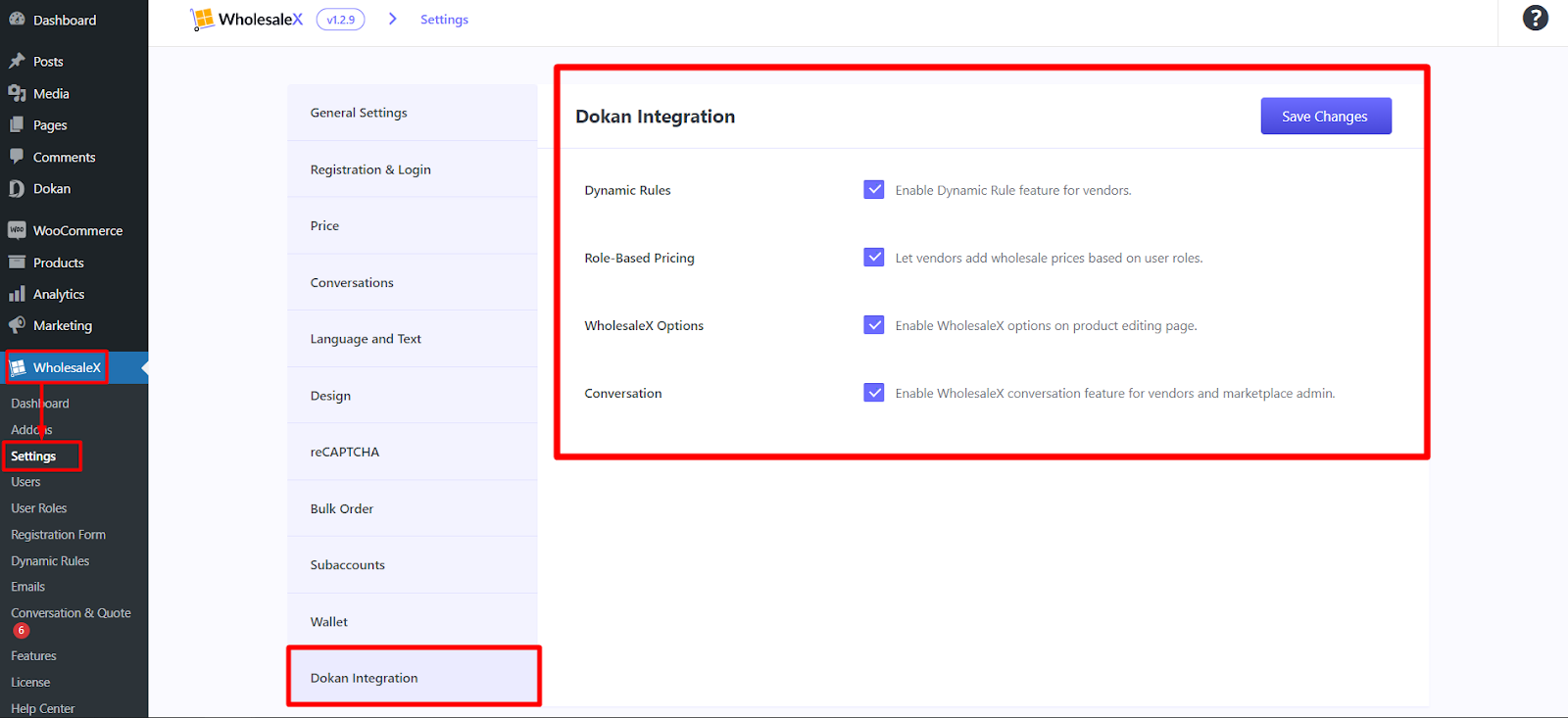Click the Pages icon in sidebar
Image resolution: width=1568 pixels, height=718 pixels.
click(17, 124)
